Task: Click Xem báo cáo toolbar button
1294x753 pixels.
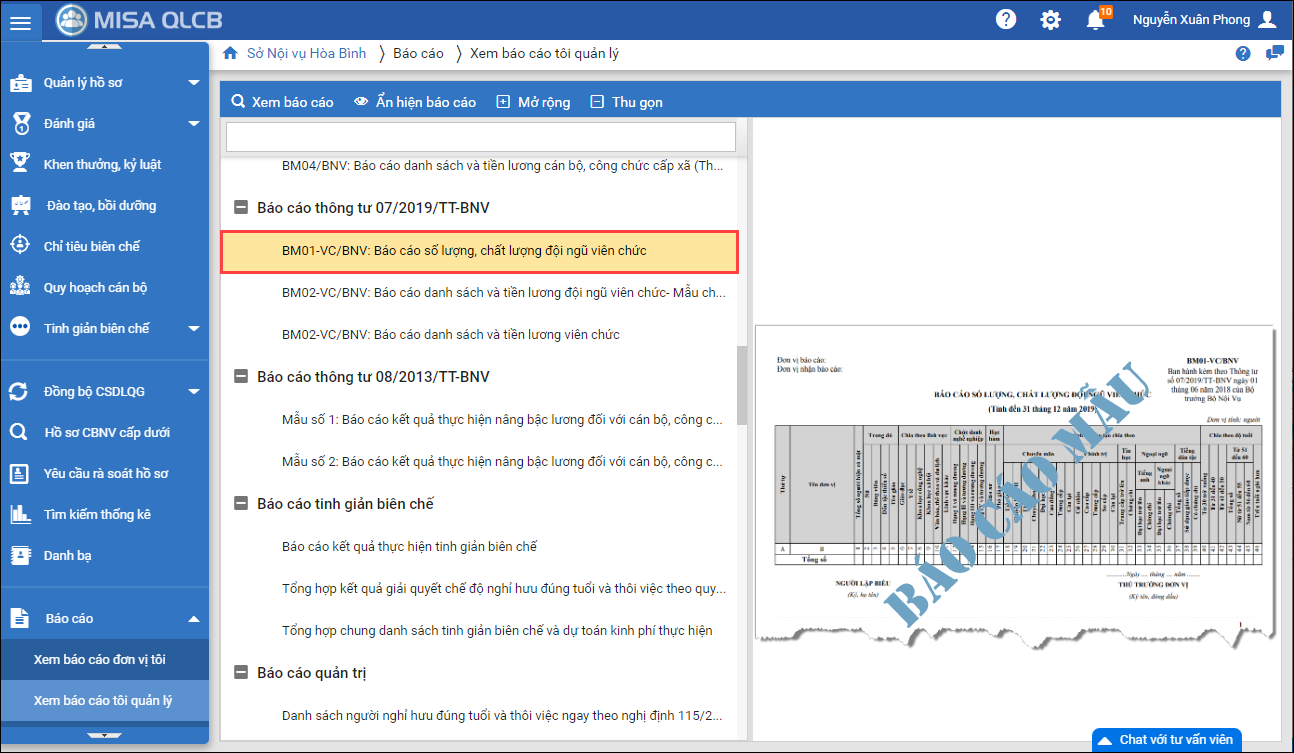Action: 282,102
